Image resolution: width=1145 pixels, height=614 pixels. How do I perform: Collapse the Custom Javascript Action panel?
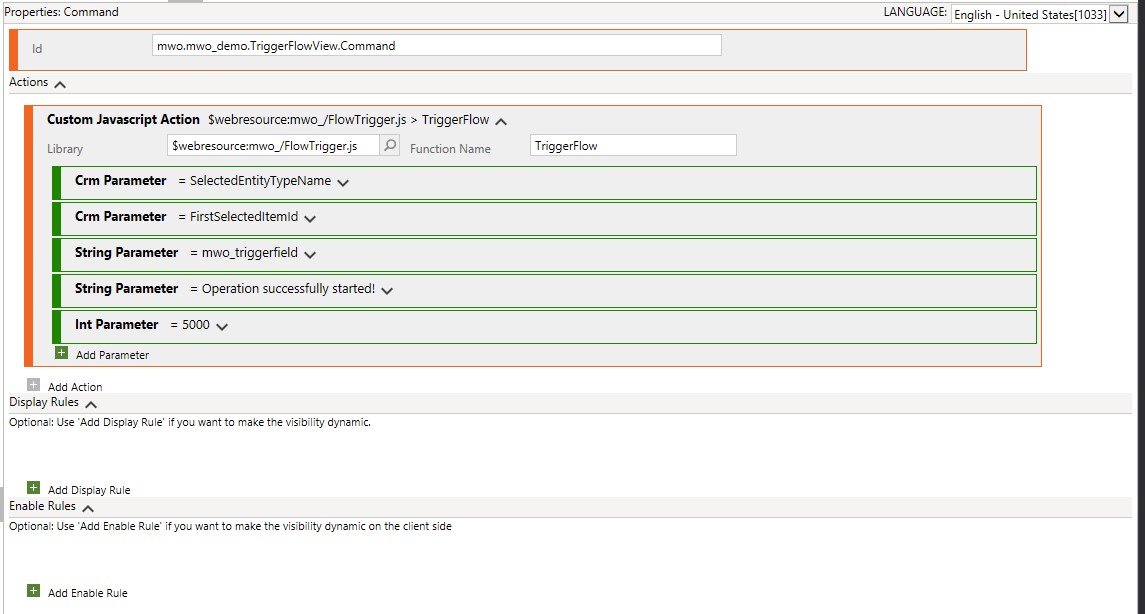(x=501, y=121)
